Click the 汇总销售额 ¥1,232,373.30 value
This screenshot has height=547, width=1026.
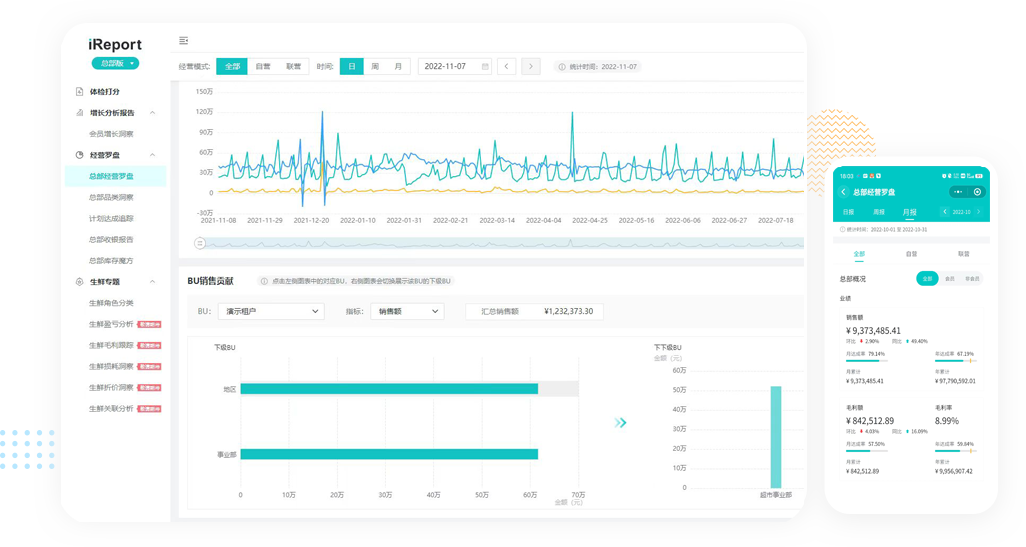click(x=569, y=311)
